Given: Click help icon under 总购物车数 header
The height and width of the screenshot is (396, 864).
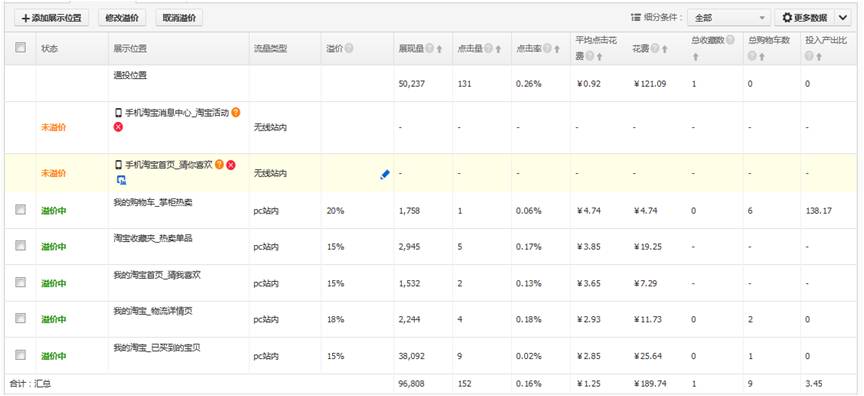Looking at the screenshot, I should 752,56.
